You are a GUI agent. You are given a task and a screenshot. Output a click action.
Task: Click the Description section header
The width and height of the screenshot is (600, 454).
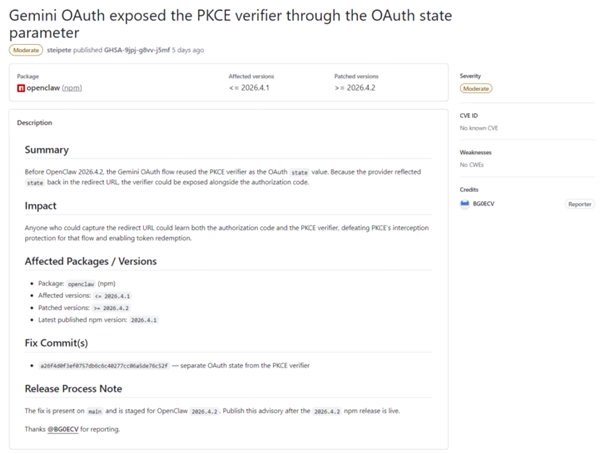click(x=35, y=123)
